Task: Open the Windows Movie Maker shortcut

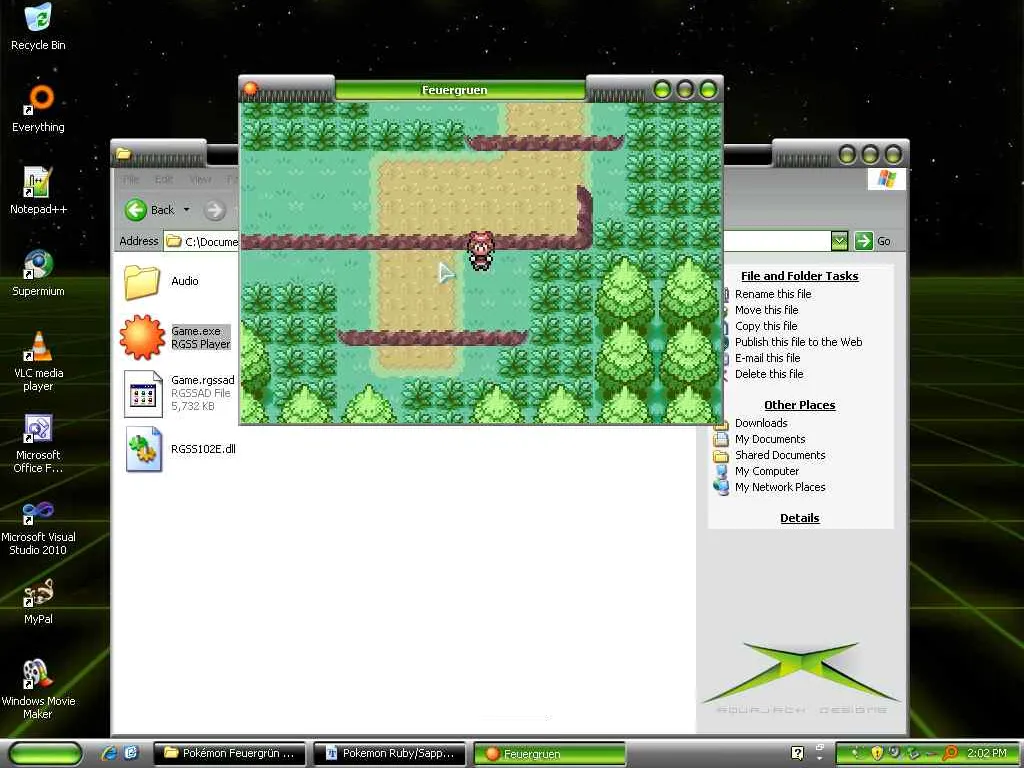Action: pos(38,689)
